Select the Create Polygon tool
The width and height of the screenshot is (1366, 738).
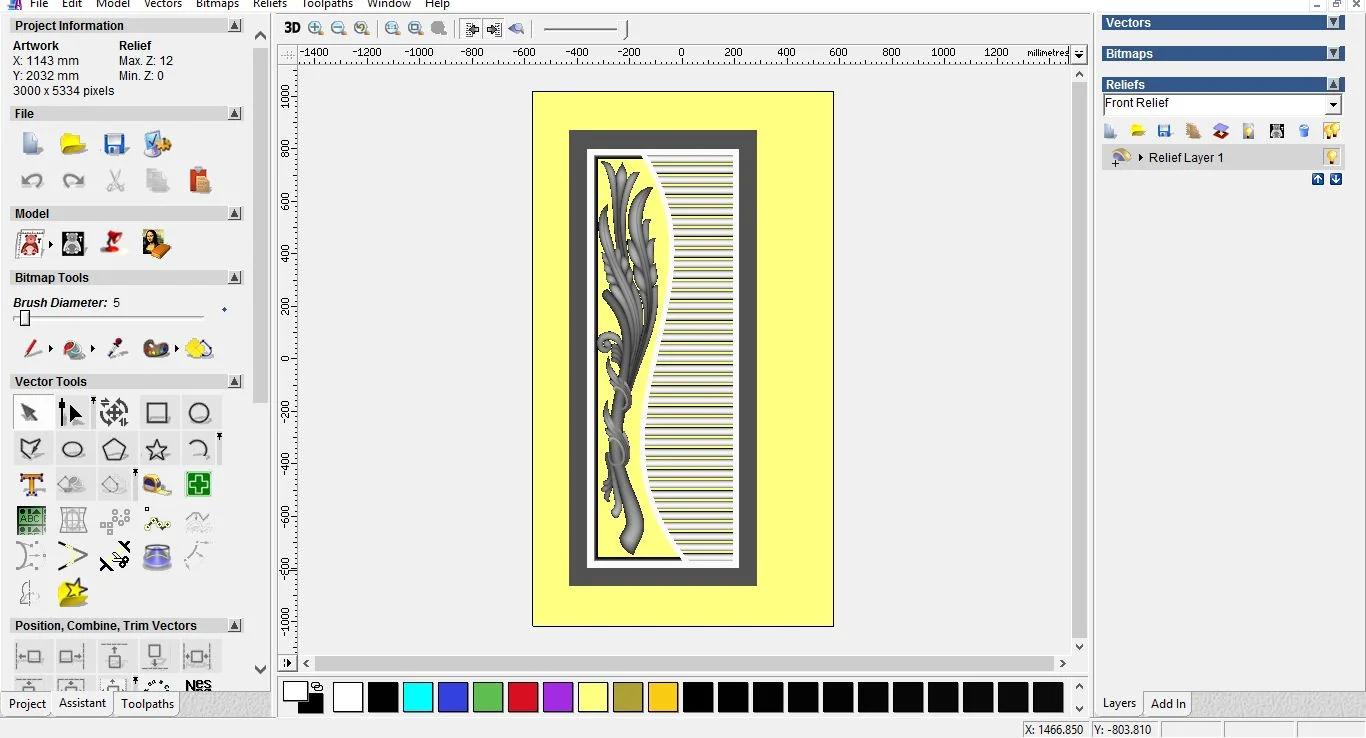[114, 449]
